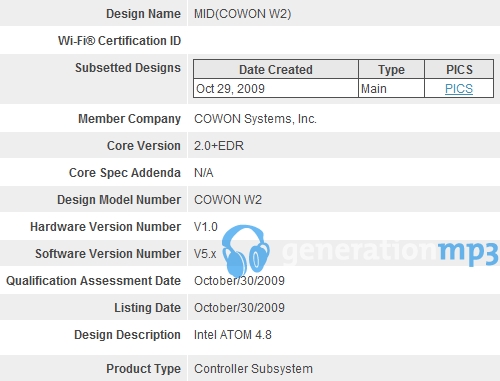Click the Listing Date October/30/2009 value

239,308
